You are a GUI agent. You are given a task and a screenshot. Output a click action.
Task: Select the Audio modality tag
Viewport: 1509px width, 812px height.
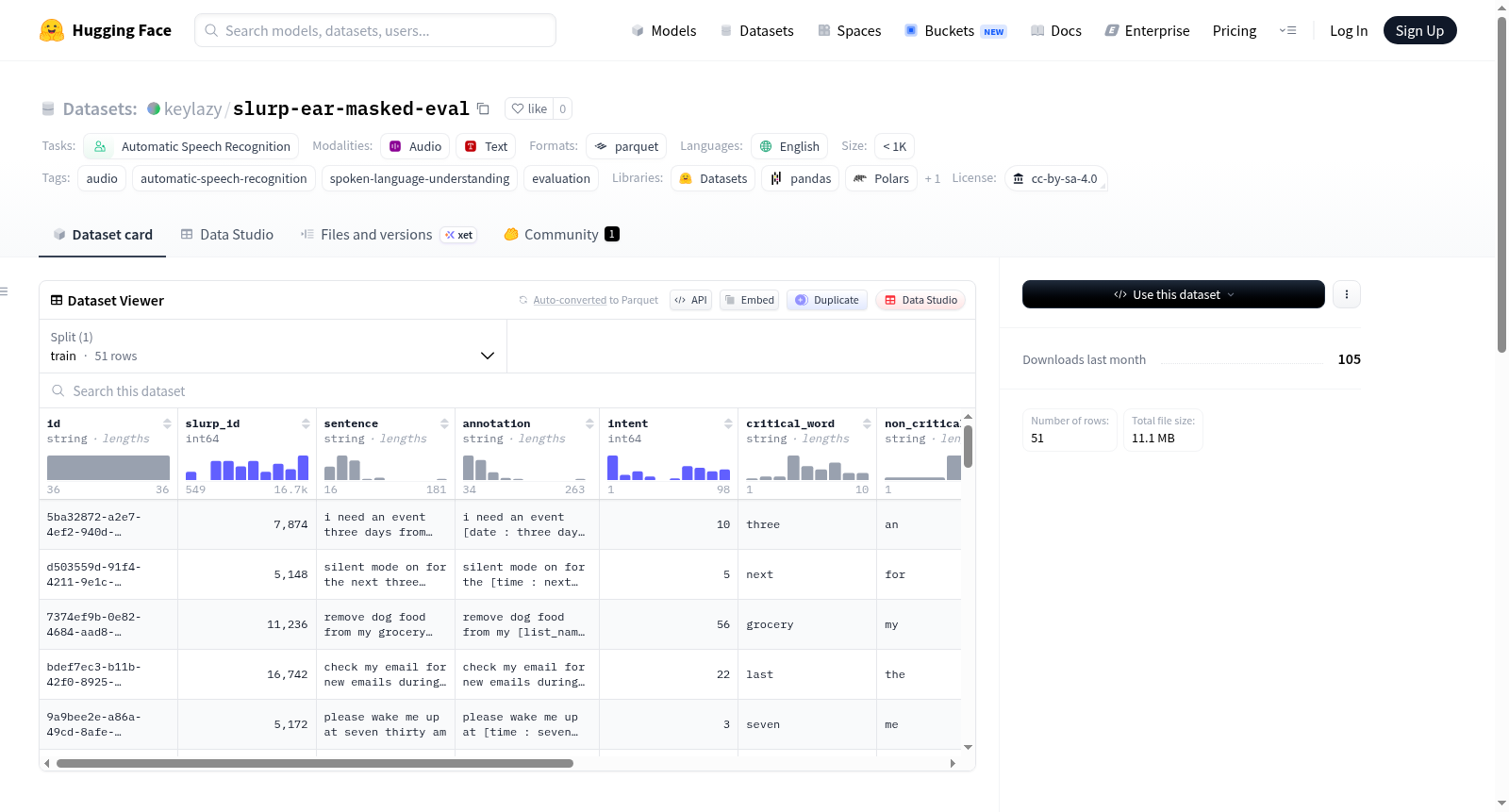point(415,146)
